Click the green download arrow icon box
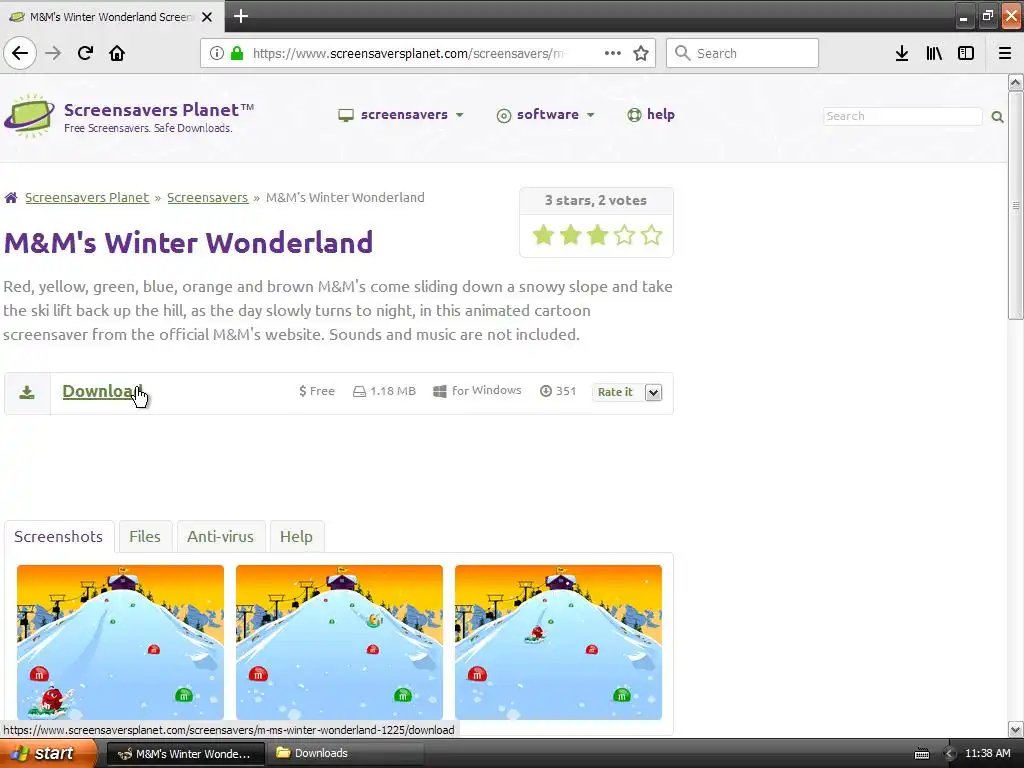The image size is (1024, 768). click(x=27, y=392)
